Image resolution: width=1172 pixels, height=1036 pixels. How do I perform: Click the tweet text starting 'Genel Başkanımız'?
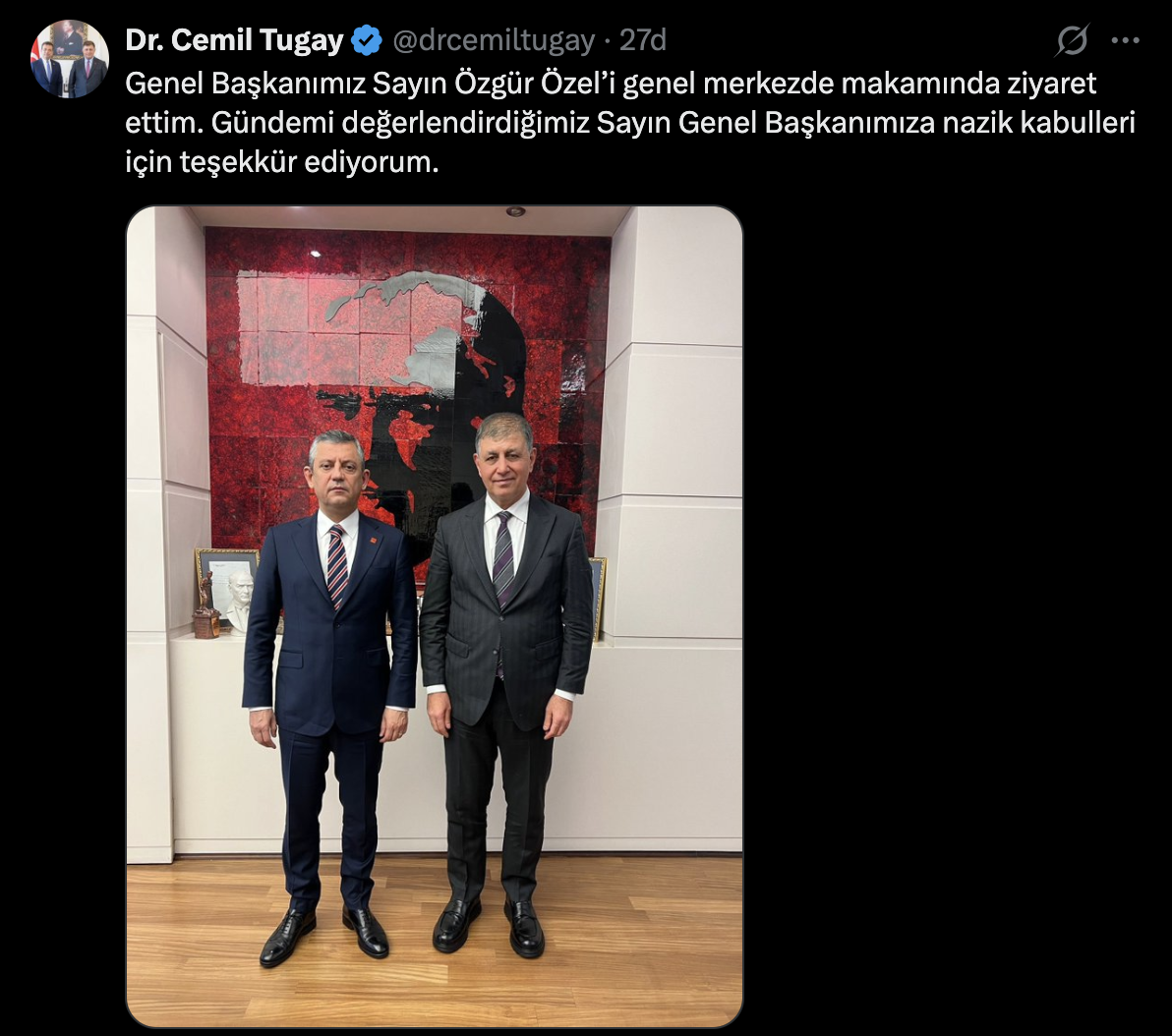(x=630, y=123)
